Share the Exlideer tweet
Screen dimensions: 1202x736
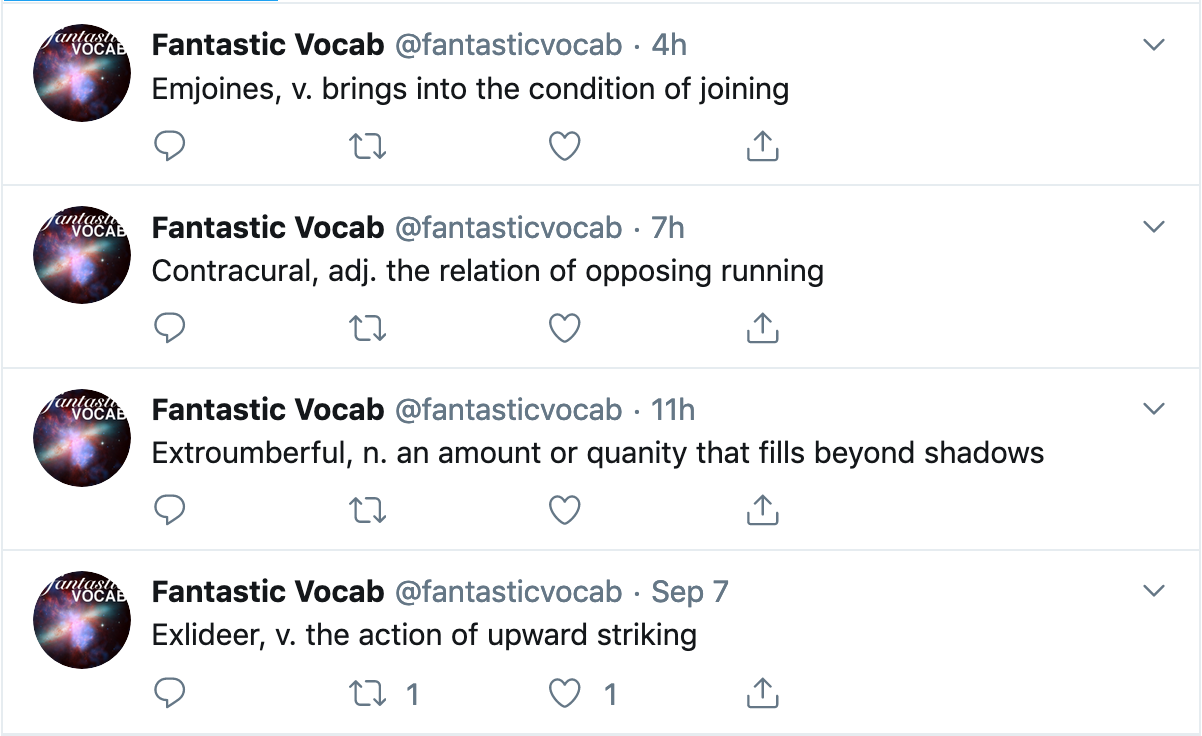pyautogui.click(x=762, y=691)
